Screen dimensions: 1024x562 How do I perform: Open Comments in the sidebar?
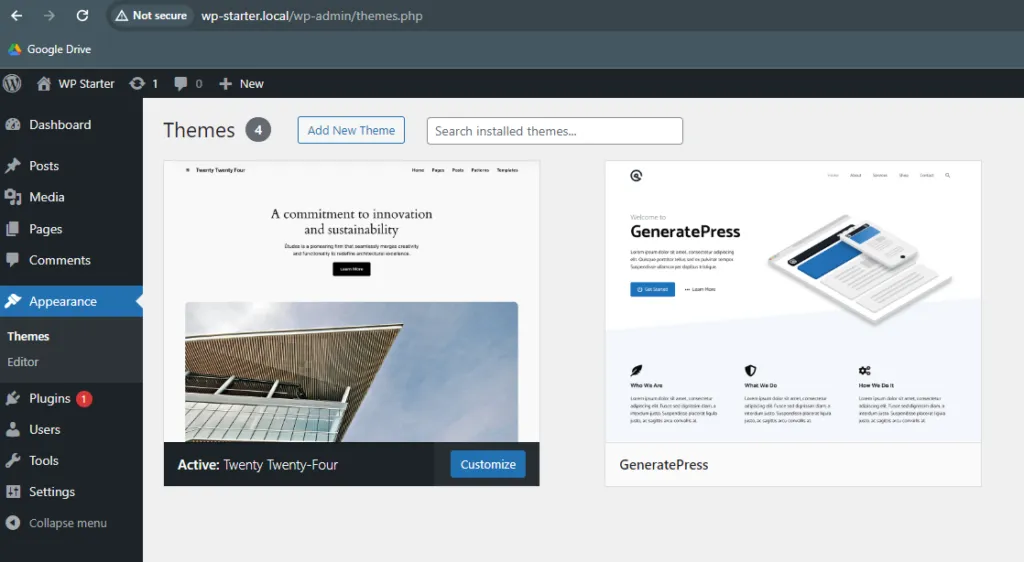point(59,260)
